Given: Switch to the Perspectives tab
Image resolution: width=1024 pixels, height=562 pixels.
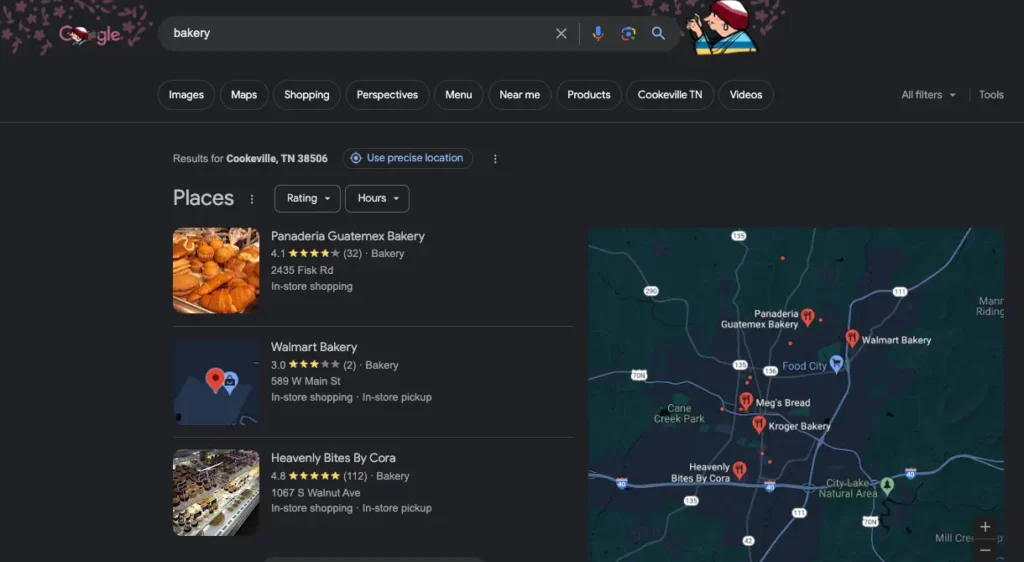Looking at the screenshot, I should point(387,95).
